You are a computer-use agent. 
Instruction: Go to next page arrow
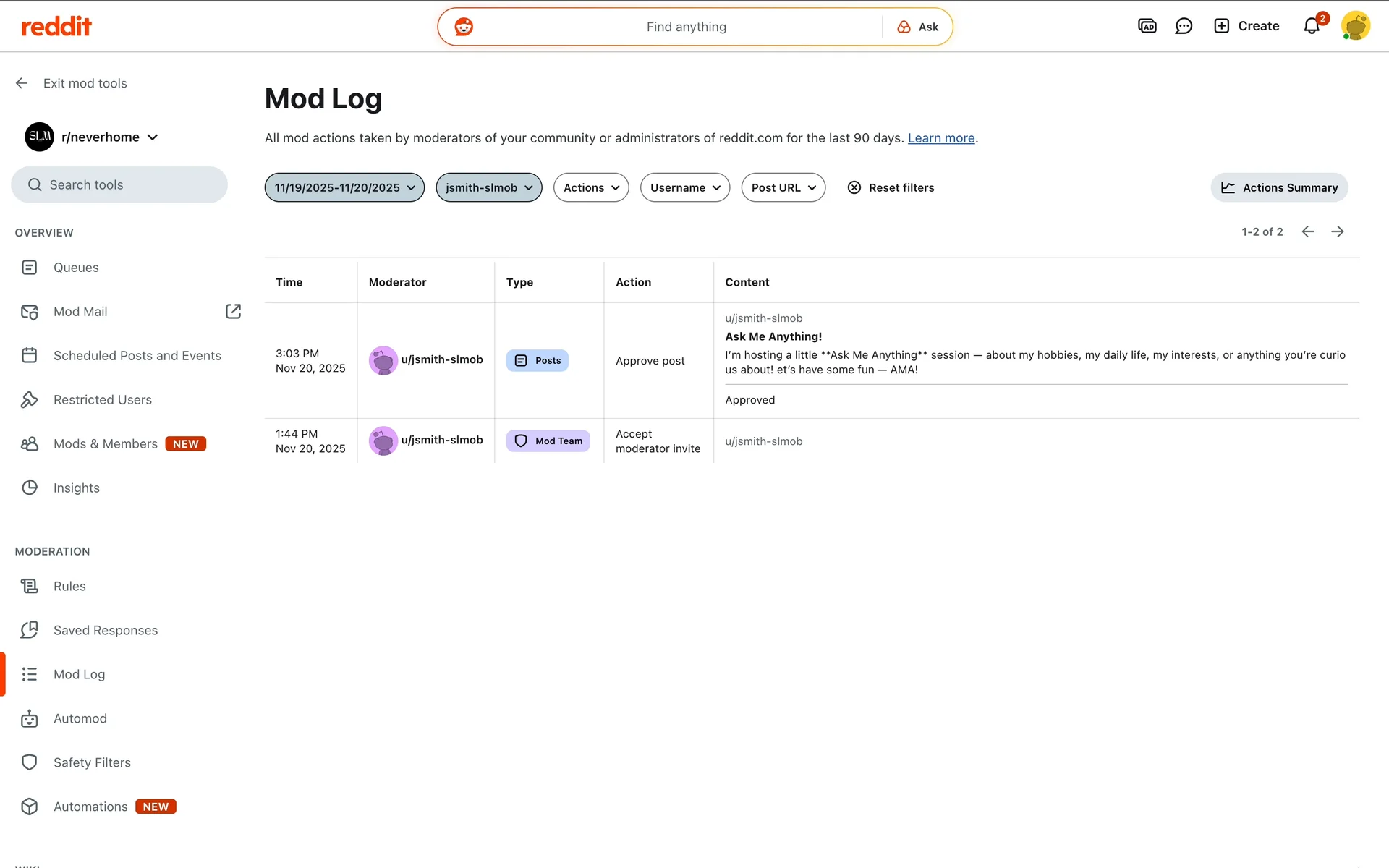click(x=1338, y=231)
